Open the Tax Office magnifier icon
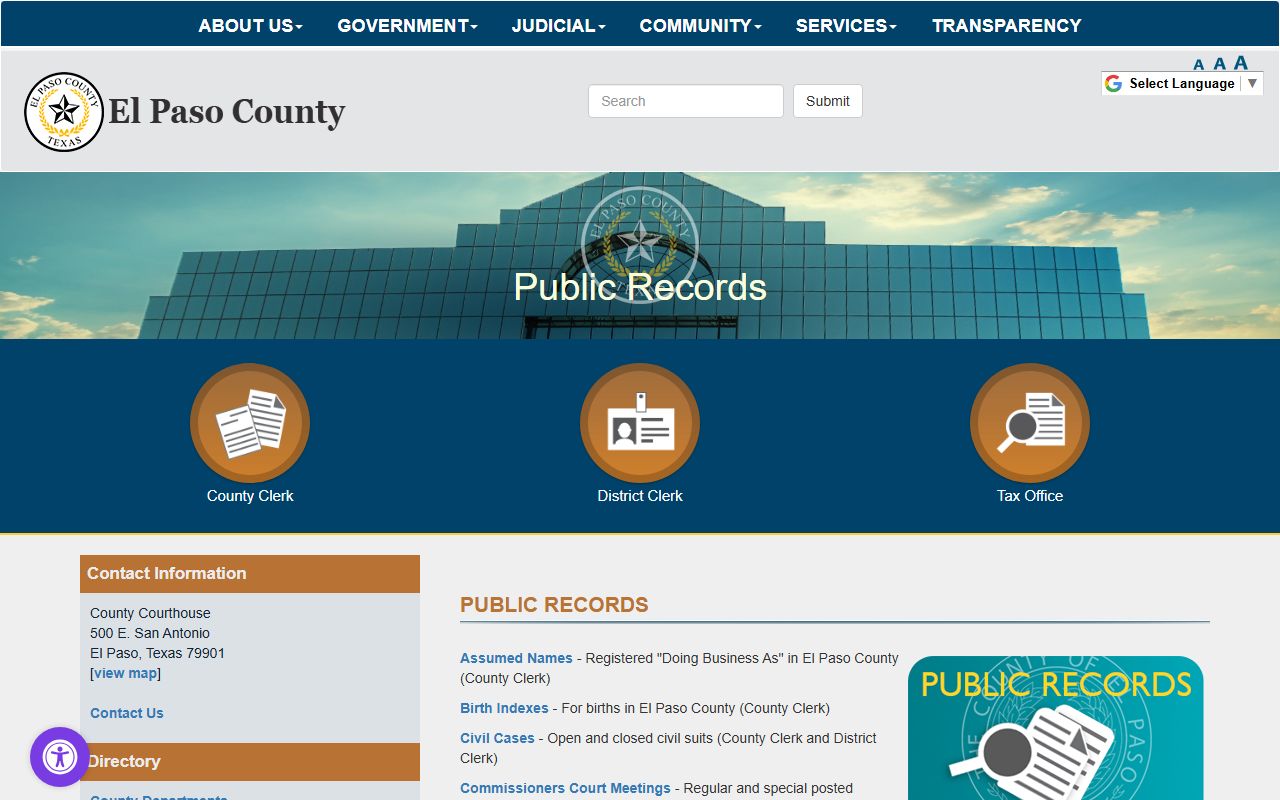The height and width of the screenshot is (800, 1280). 1030,423
